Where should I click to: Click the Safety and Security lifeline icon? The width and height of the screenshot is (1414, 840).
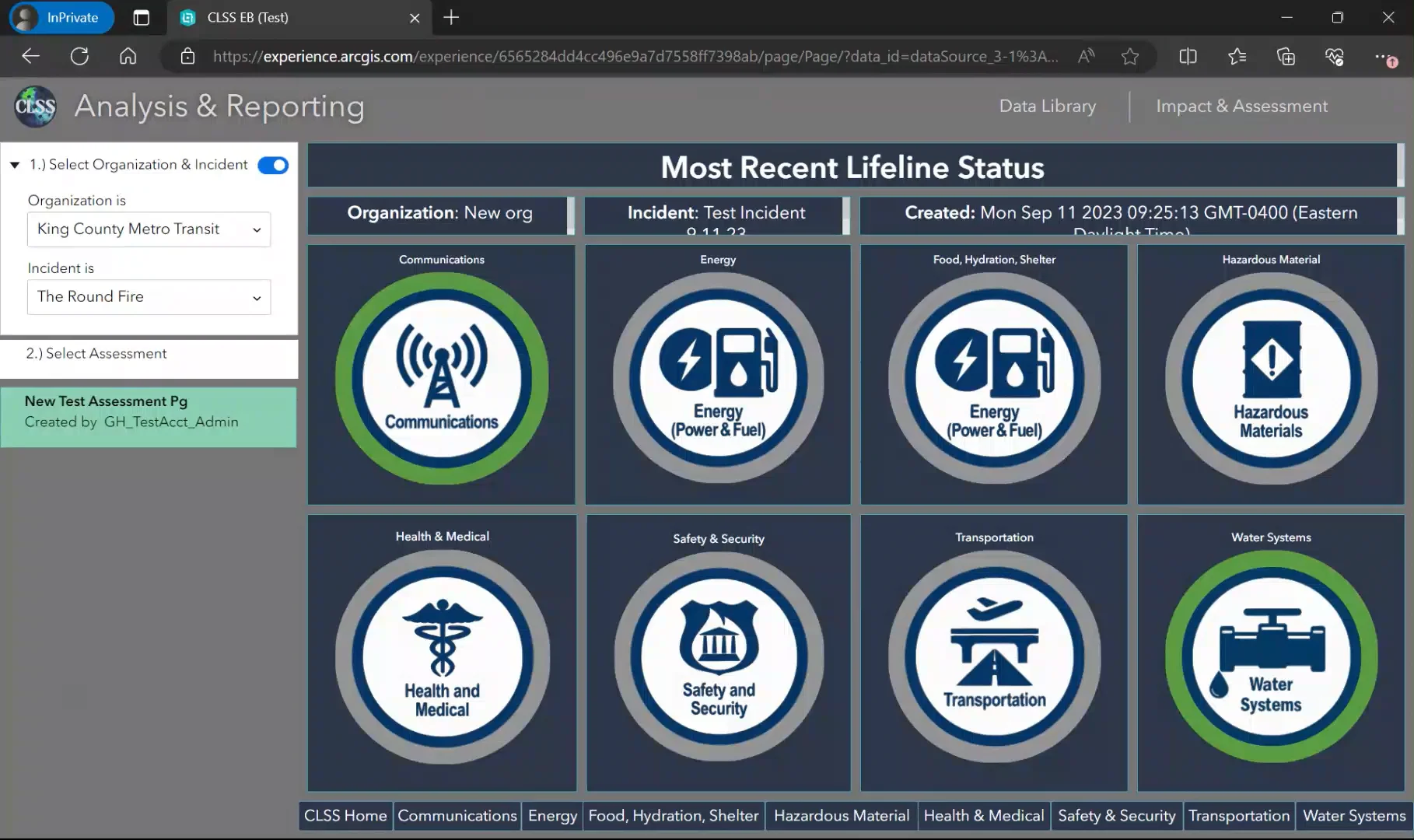(x=717, y=657)
